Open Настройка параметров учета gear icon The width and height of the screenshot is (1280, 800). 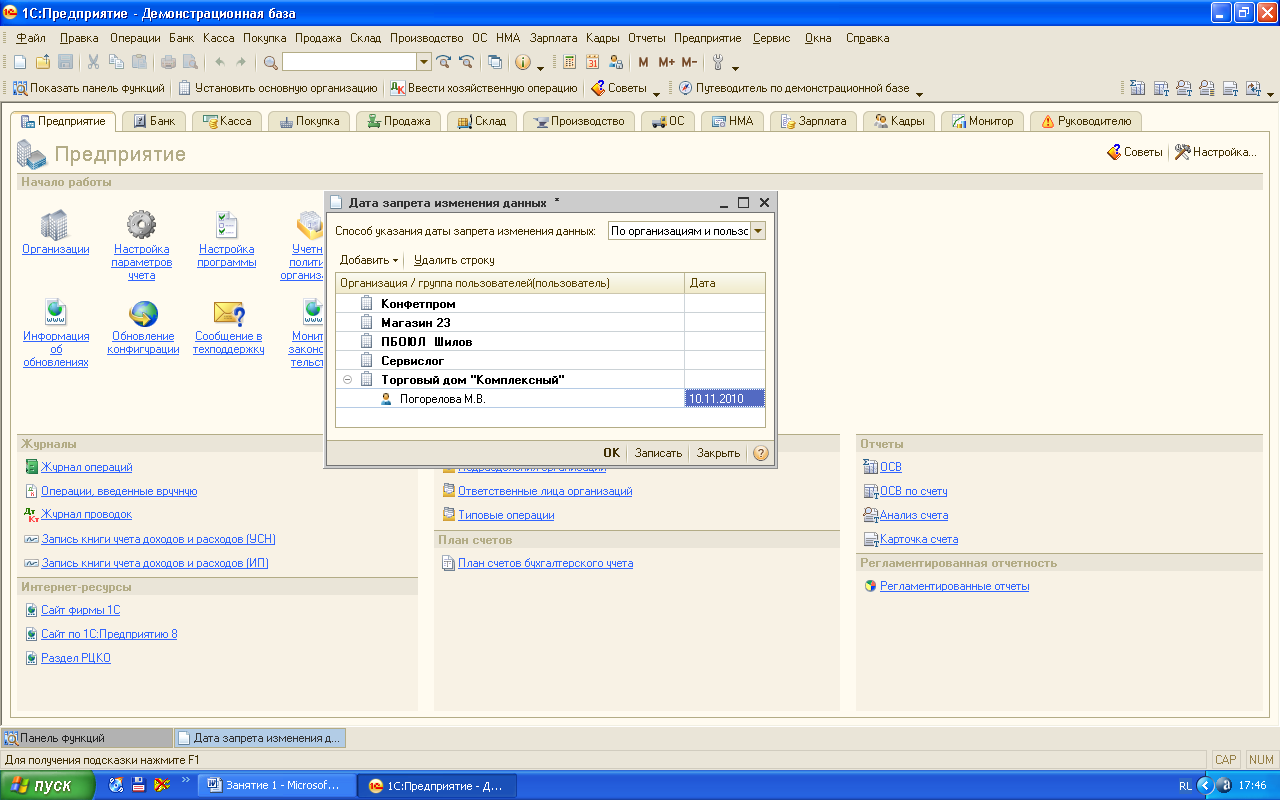[x=141, y=225]
